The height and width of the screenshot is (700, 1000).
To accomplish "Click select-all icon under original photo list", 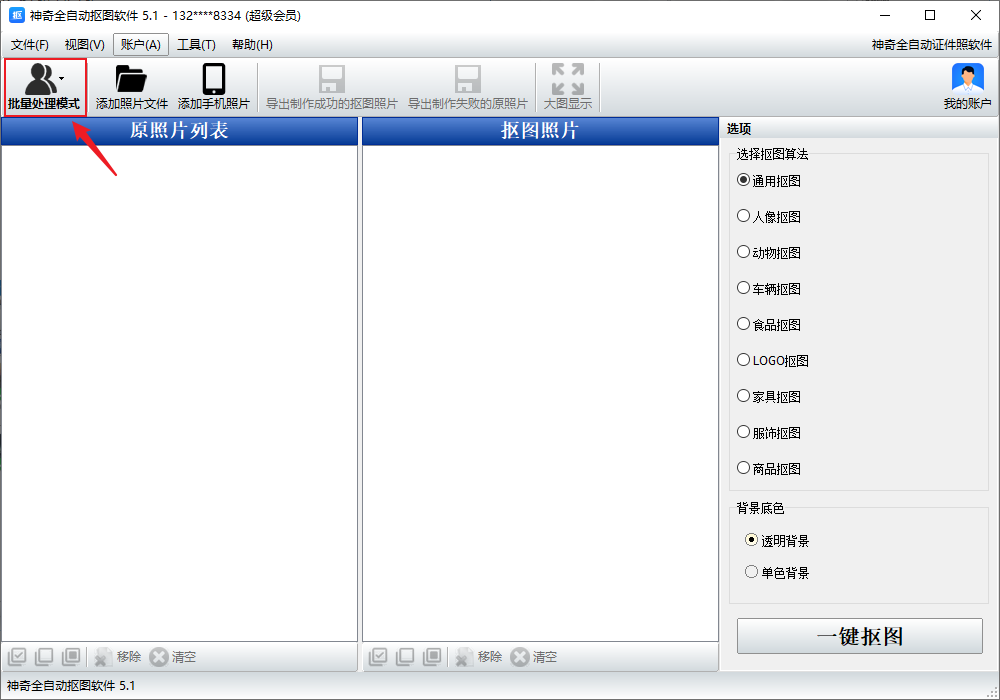I will (x=17, y=657).
